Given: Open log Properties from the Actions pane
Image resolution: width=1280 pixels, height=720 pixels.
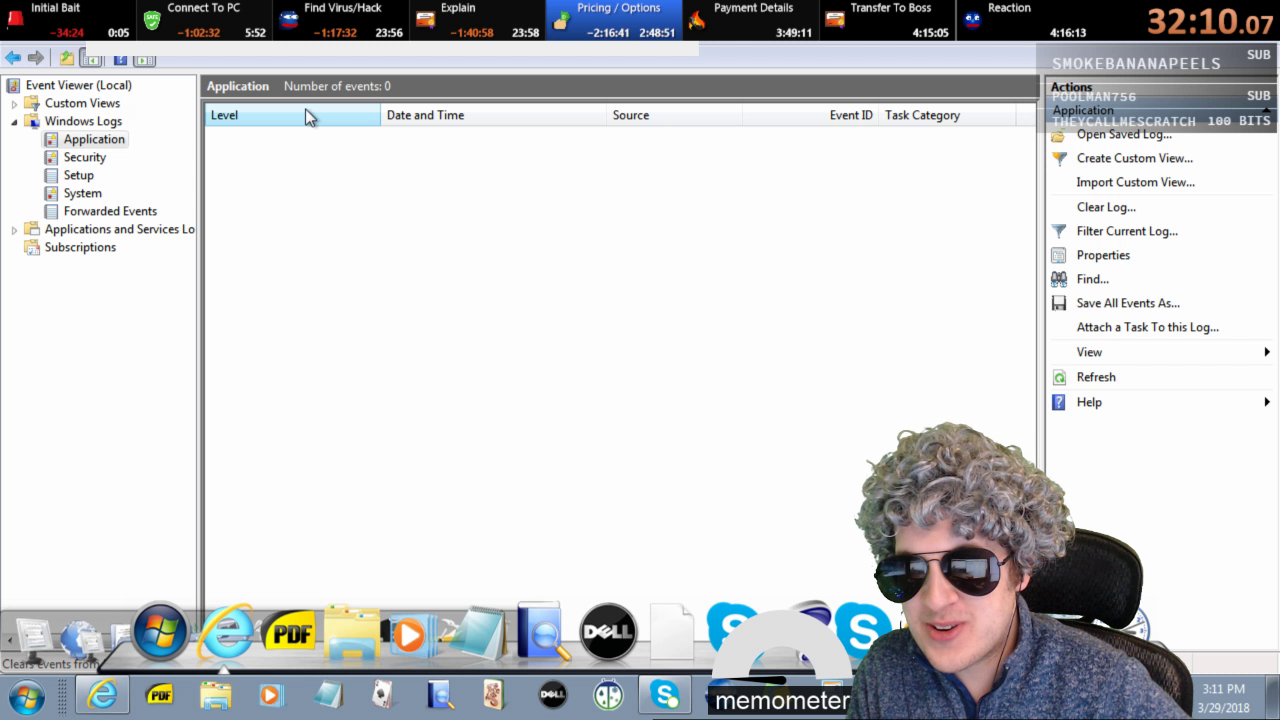Looking at the screenshot, I should (1103, 255).
